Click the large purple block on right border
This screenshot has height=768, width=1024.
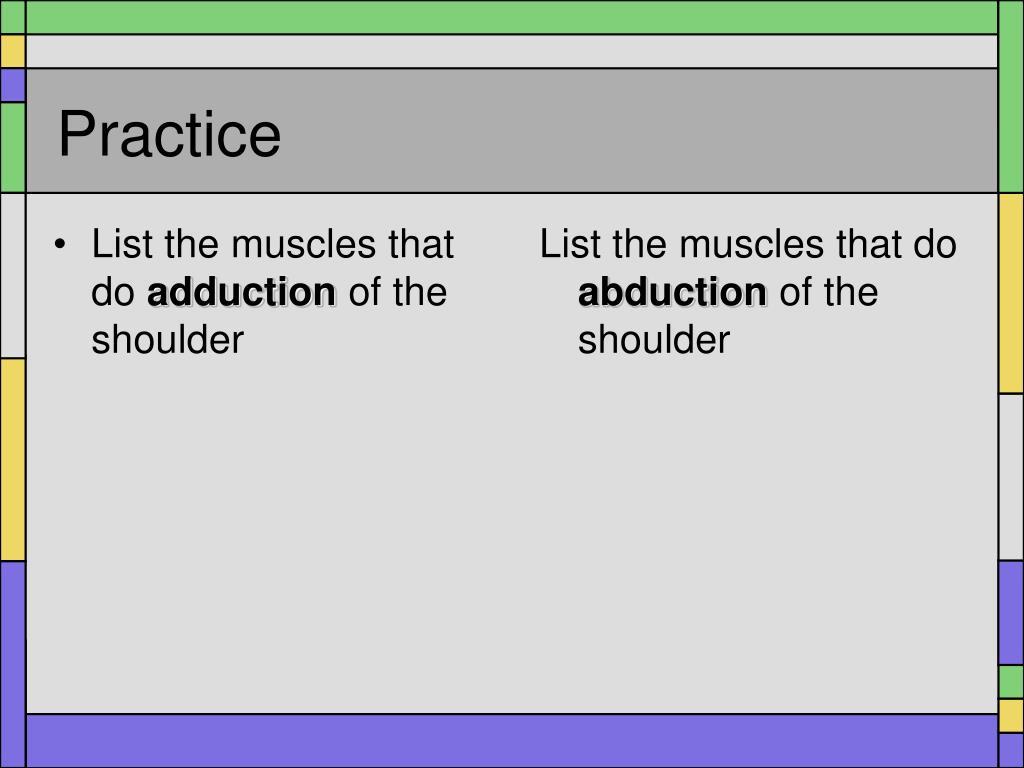coord(1012,613)
